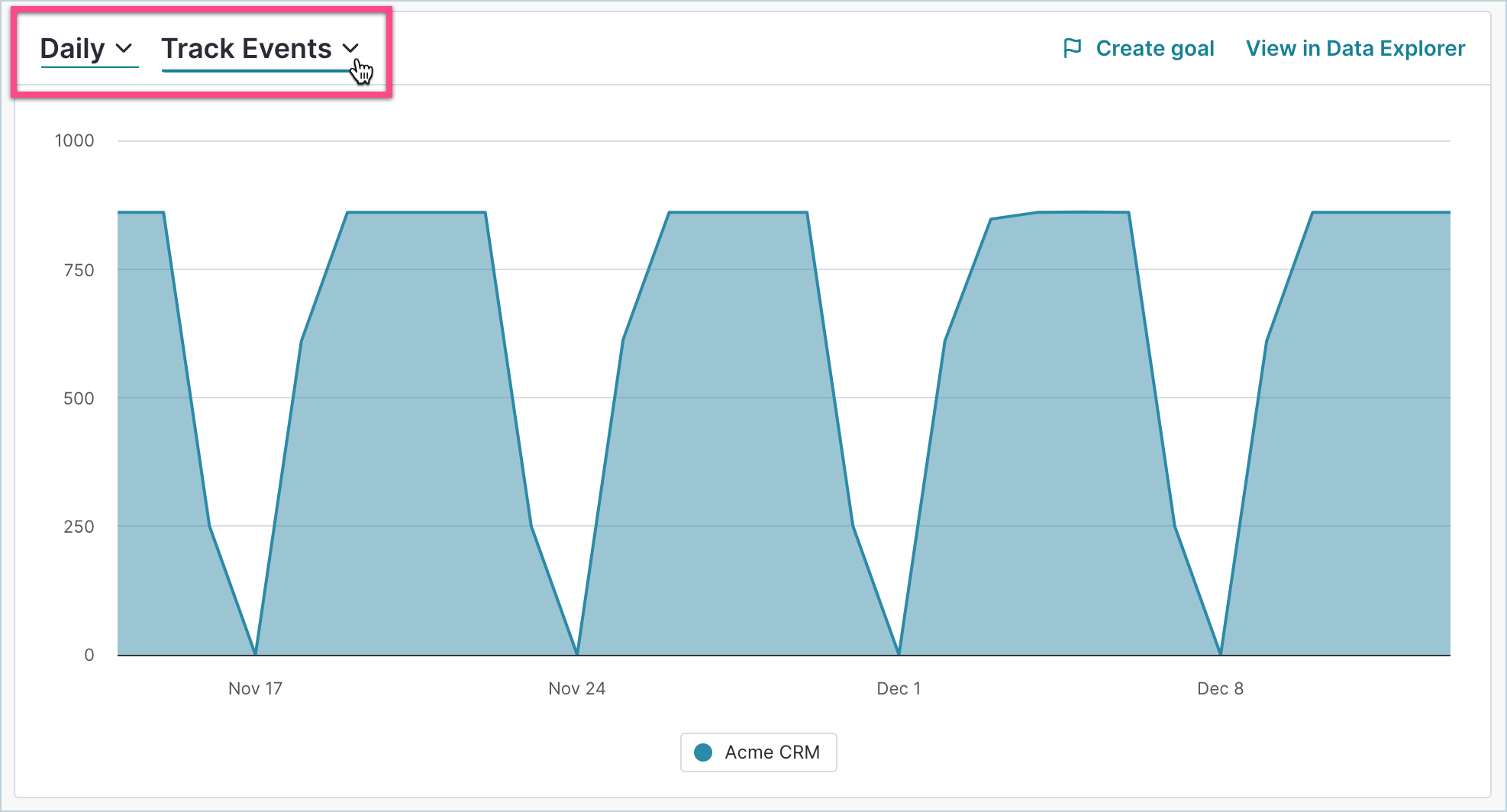This screenshot has height=812, width=1507.
Task: Click the Create goal flag icon
Action: tap(1073, 48)
